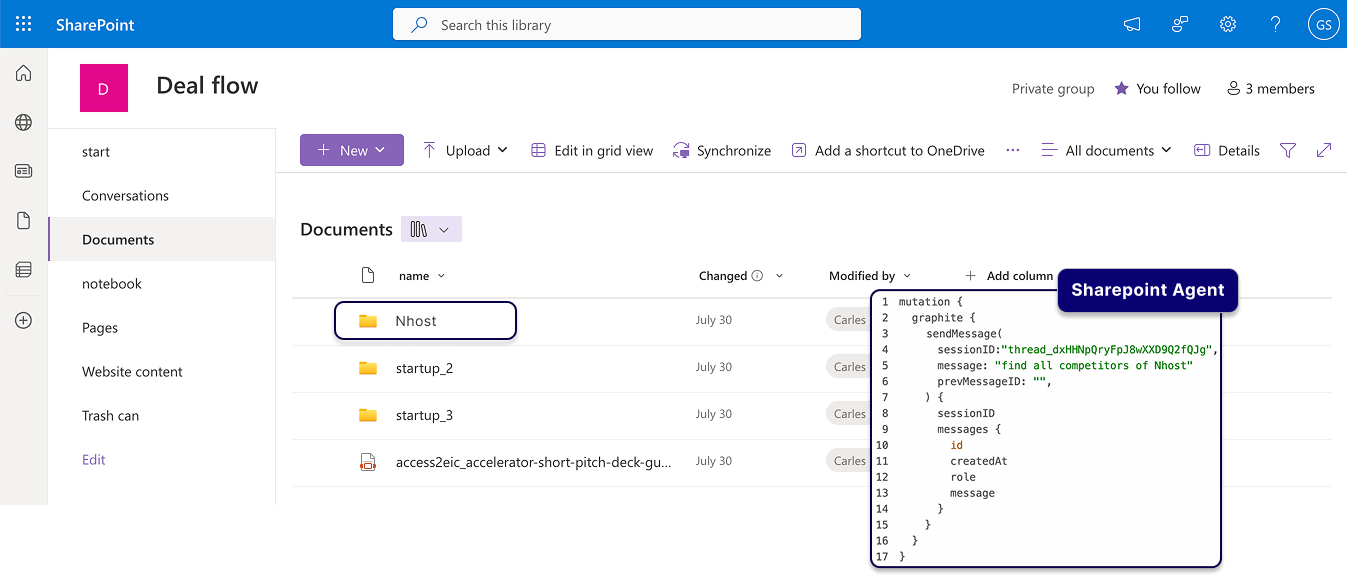This screenshot has width=1347, height=577.
Task: Open the startup_2 folder
Action: click(424, 368)
